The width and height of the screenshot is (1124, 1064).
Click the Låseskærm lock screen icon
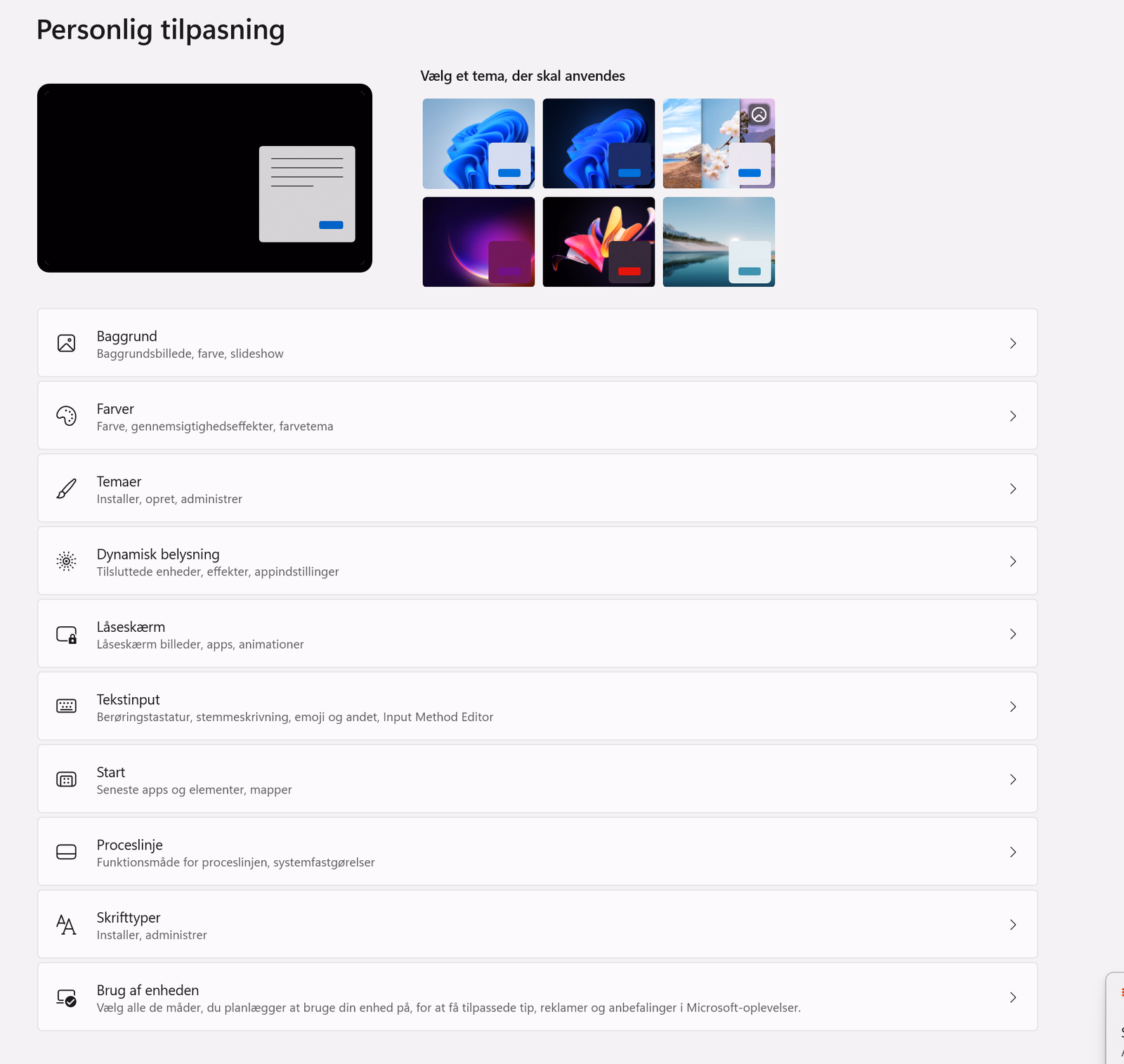pyautogui.click(x=66, y=635)
